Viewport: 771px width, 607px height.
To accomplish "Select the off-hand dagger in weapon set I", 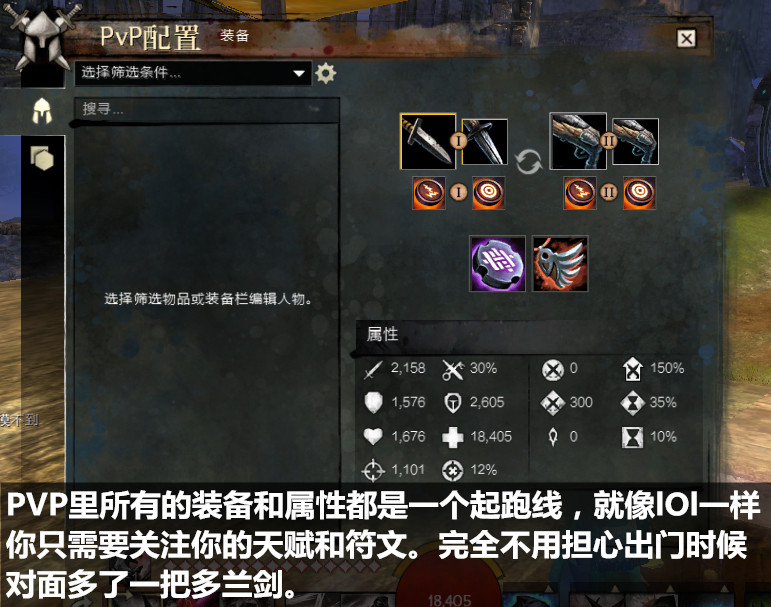I will click(x=484, y=142).
